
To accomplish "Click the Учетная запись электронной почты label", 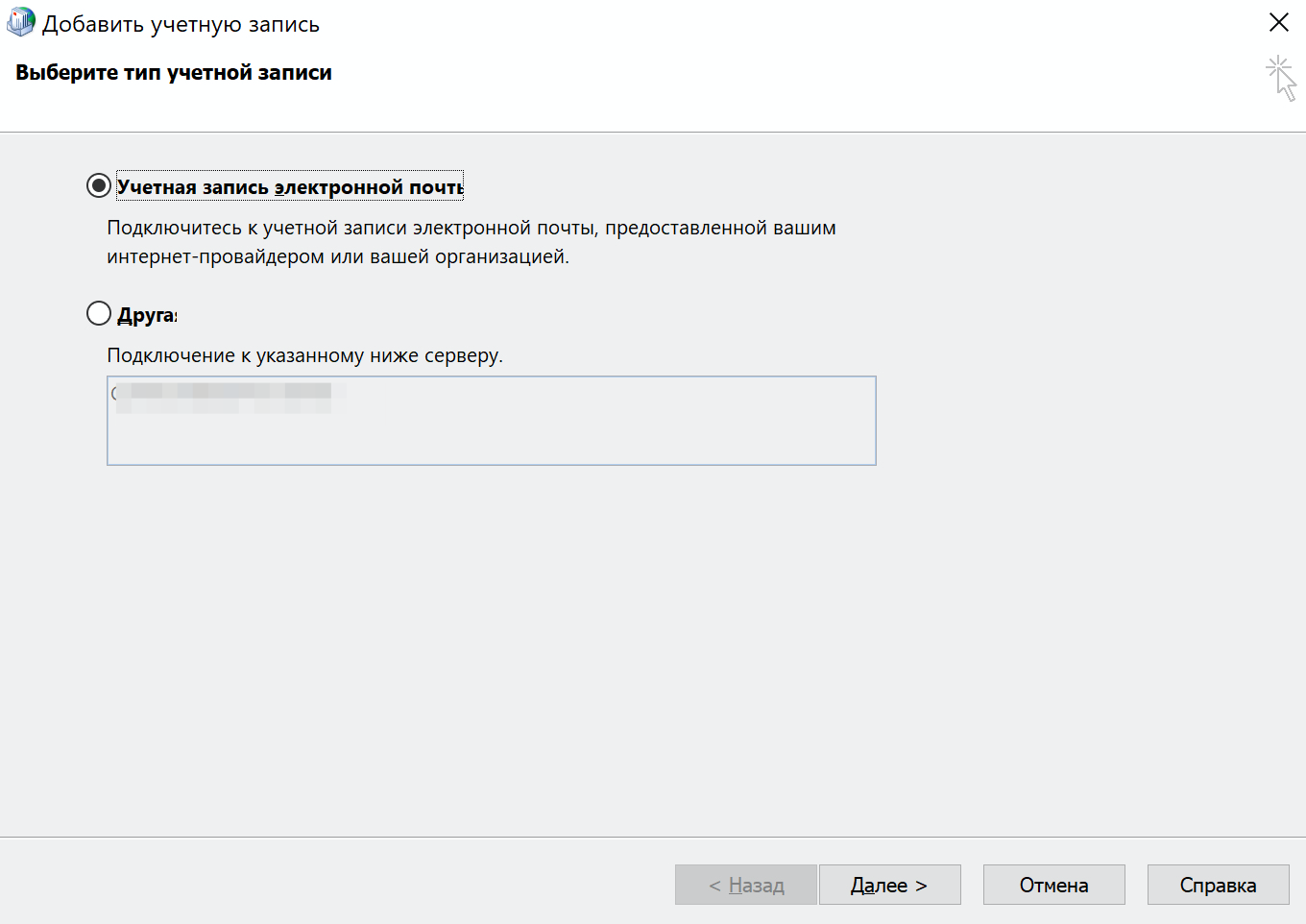I will click(289, 187).
